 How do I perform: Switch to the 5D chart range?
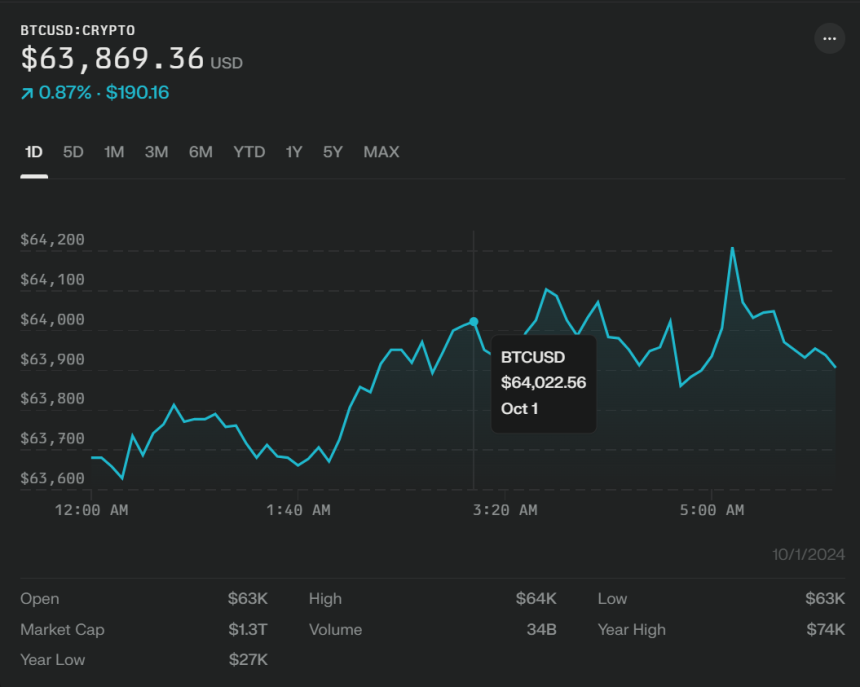(x=73, y=152)
